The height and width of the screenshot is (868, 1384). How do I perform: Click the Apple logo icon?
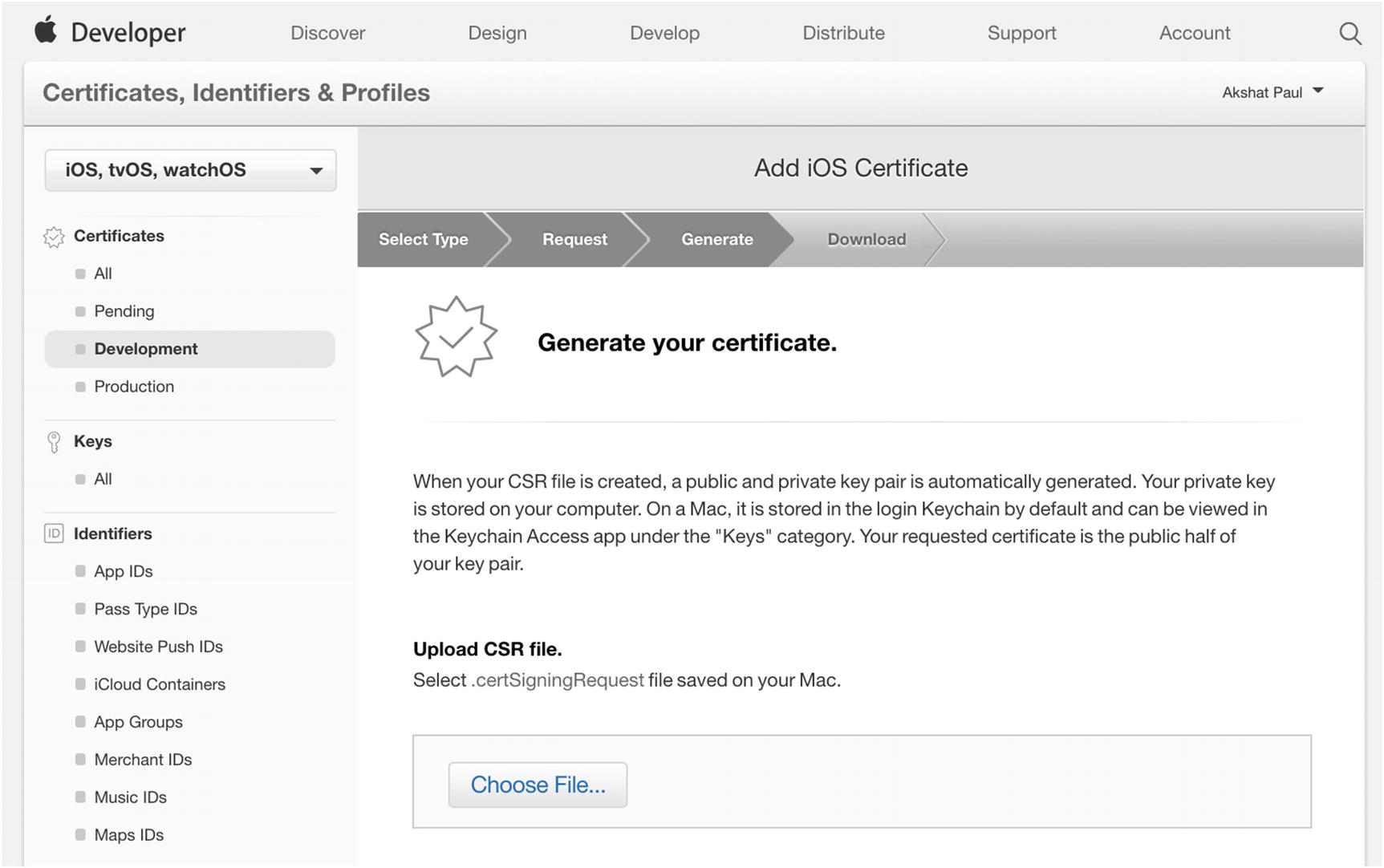click(x=46, y=30)
